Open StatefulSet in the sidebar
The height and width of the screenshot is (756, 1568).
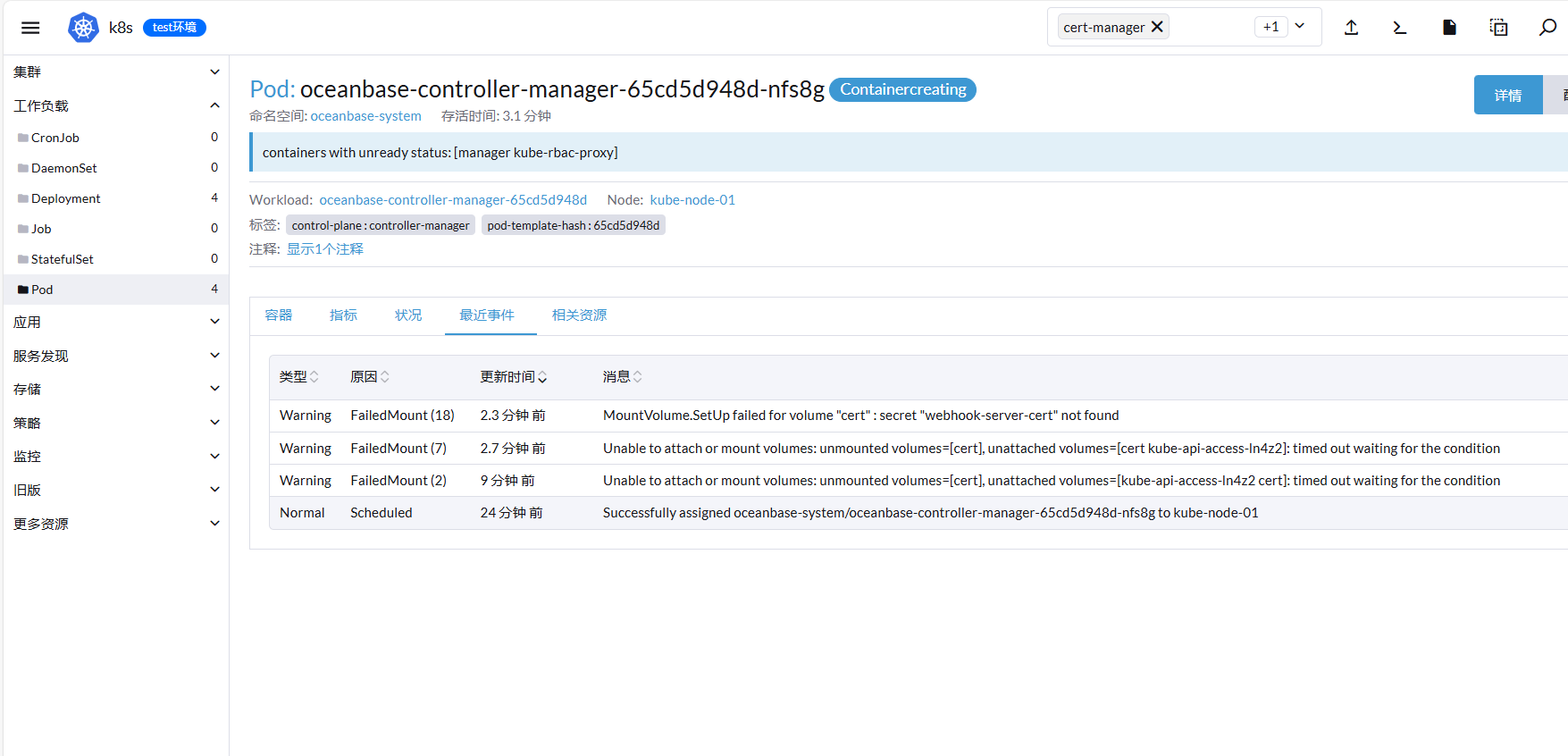62,259
